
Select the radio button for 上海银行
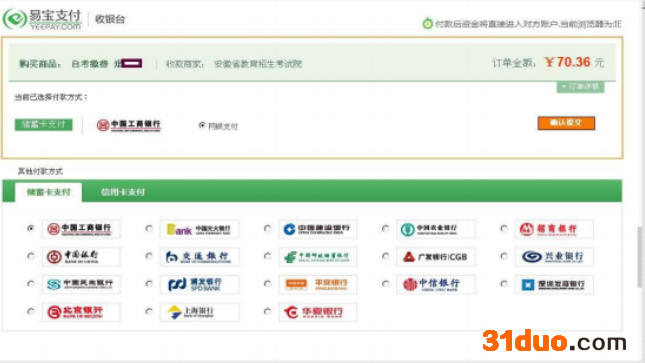pos(149,312)
